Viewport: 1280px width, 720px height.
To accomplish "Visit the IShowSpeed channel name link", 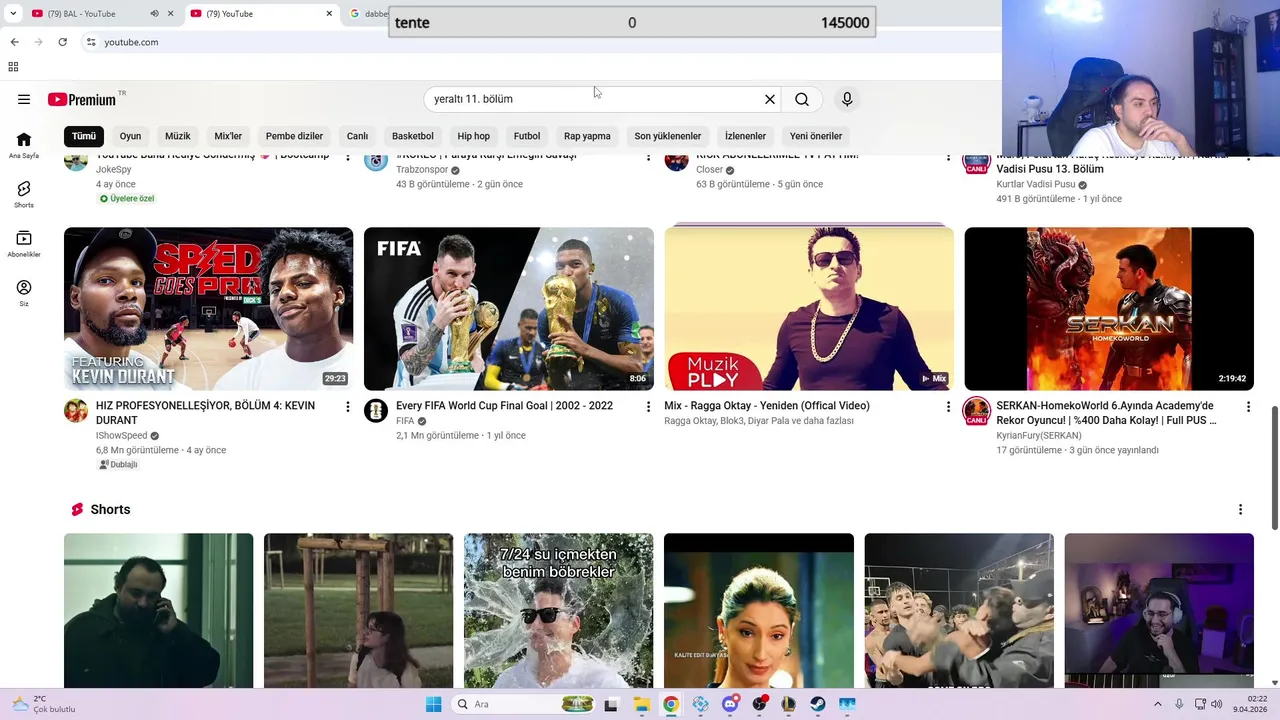I will coord(121,436).
